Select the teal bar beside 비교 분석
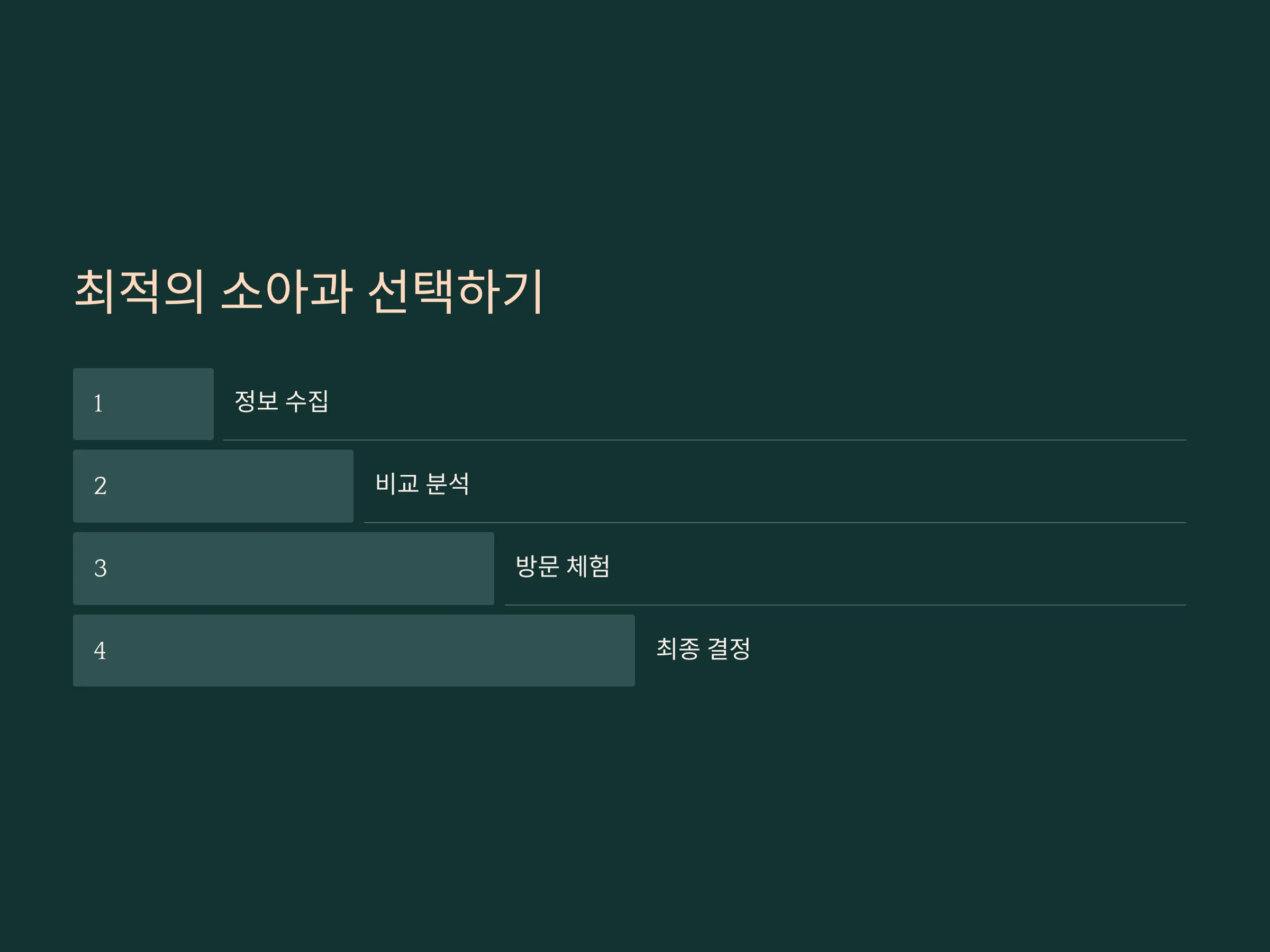This screenshot has width=1270, height=952. (x=213, y=486)
